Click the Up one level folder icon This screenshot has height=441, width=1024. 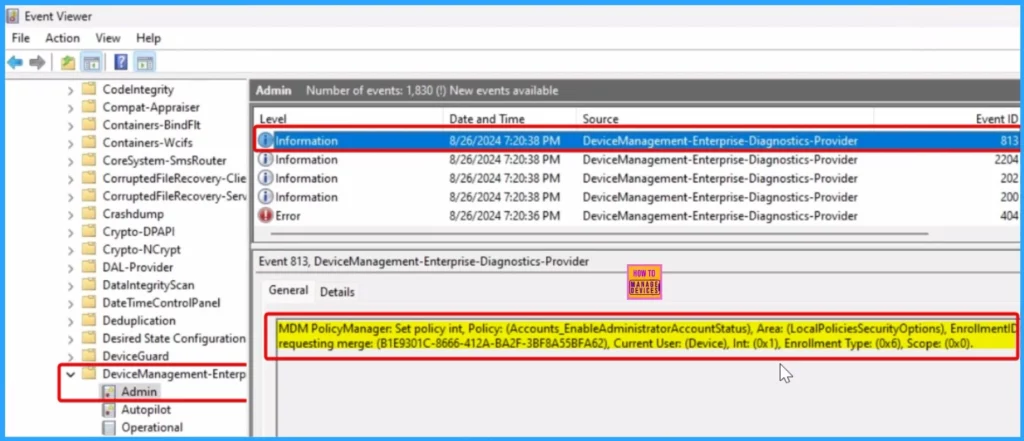point(68,63)
